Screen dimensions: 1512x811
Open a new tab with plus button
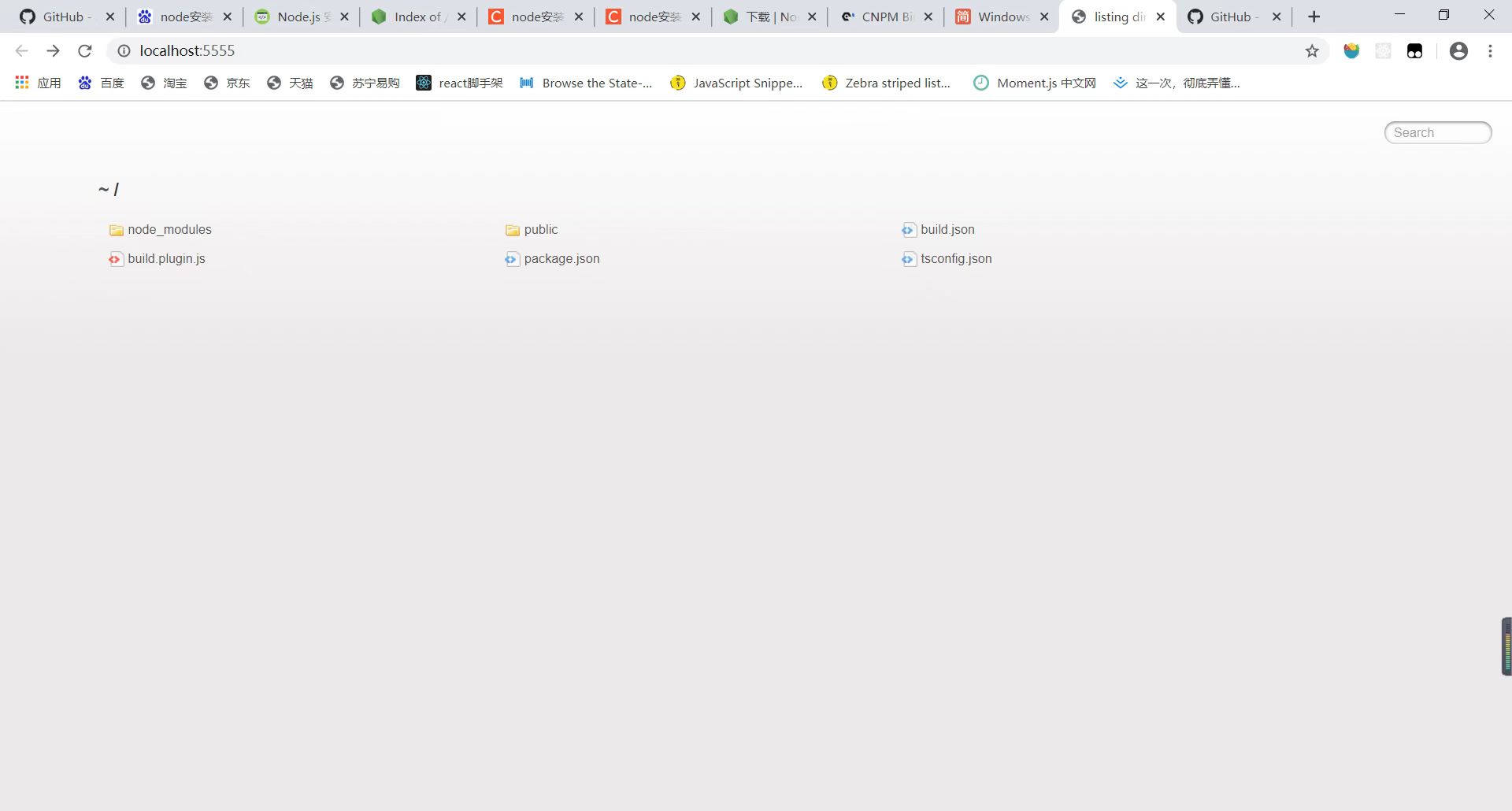pos(1314,17)
